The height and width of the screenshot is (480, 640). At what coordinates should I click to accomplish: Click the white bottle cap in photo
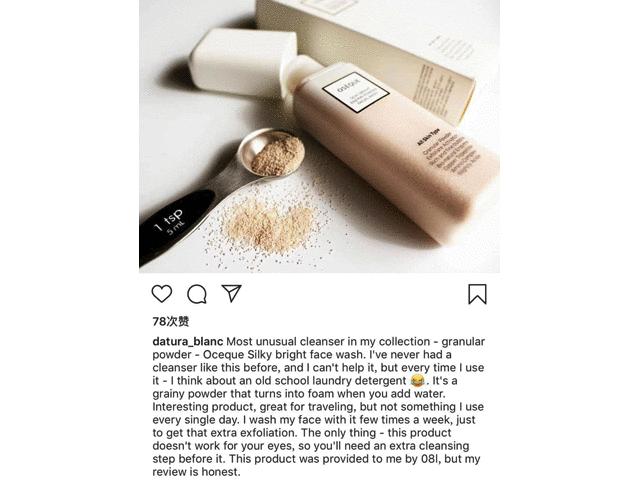(x=244, y=61)
